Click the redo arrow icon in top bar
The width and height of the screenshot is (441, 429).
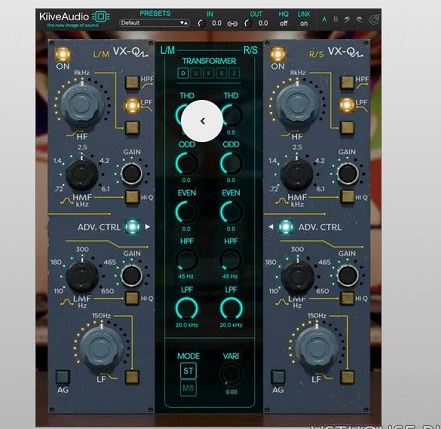point(359,19)
